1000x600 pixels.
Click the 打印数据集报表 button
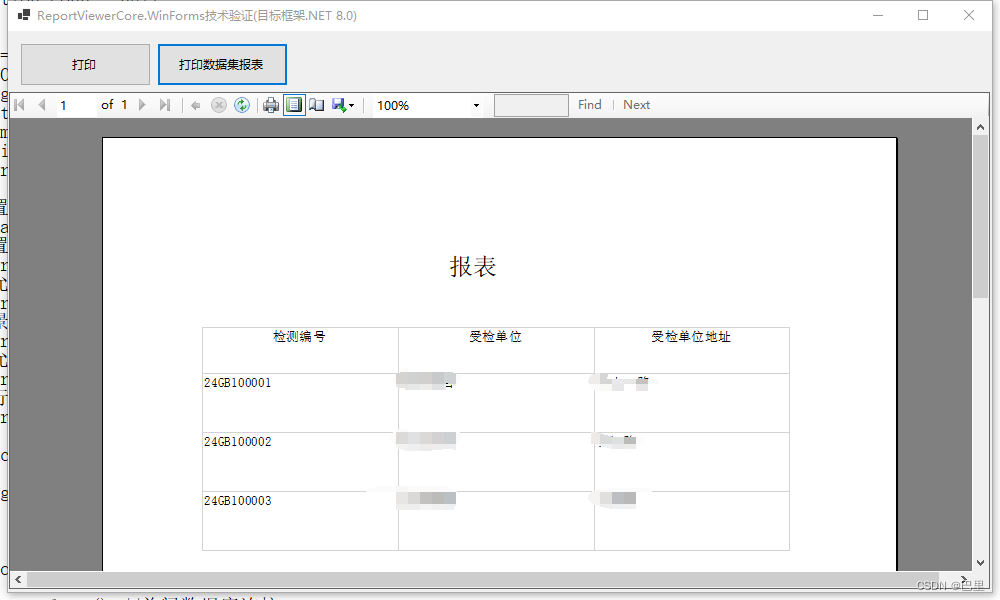coord(222,63)
